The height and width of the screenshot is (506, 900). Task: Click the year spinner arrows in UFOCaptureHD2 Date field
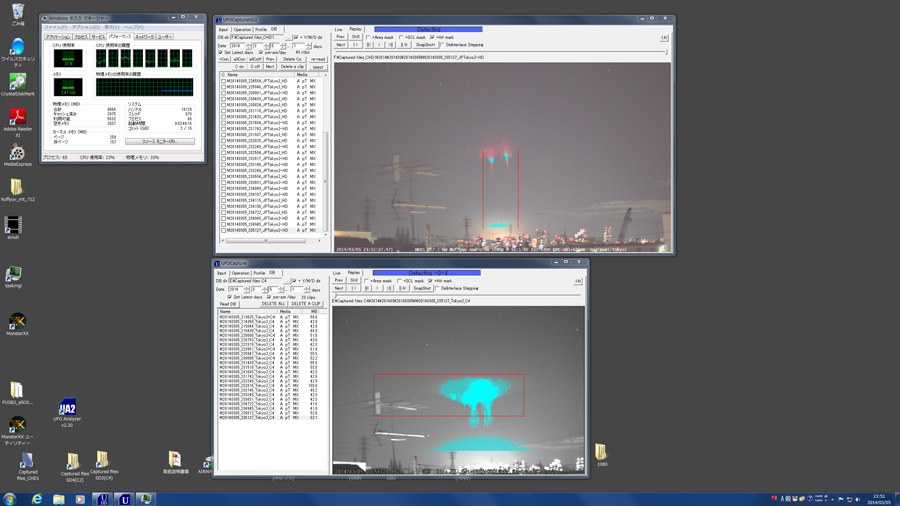(250, 46)
